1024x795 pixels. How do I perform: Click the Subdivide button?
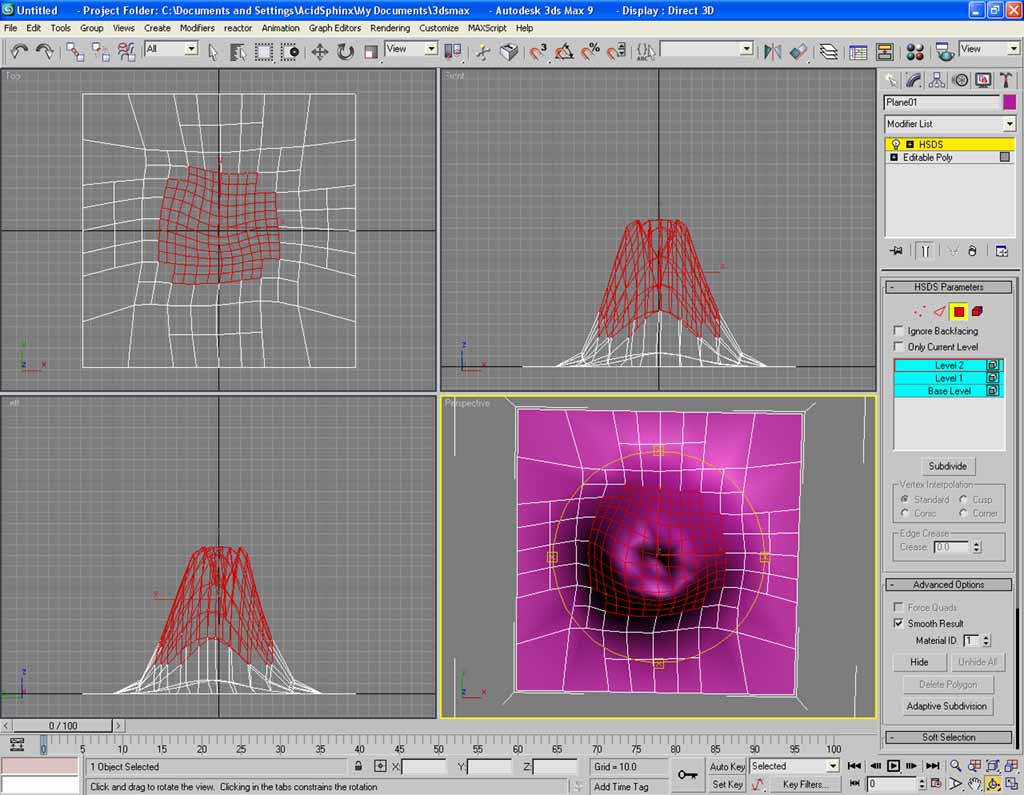point(947,467)
